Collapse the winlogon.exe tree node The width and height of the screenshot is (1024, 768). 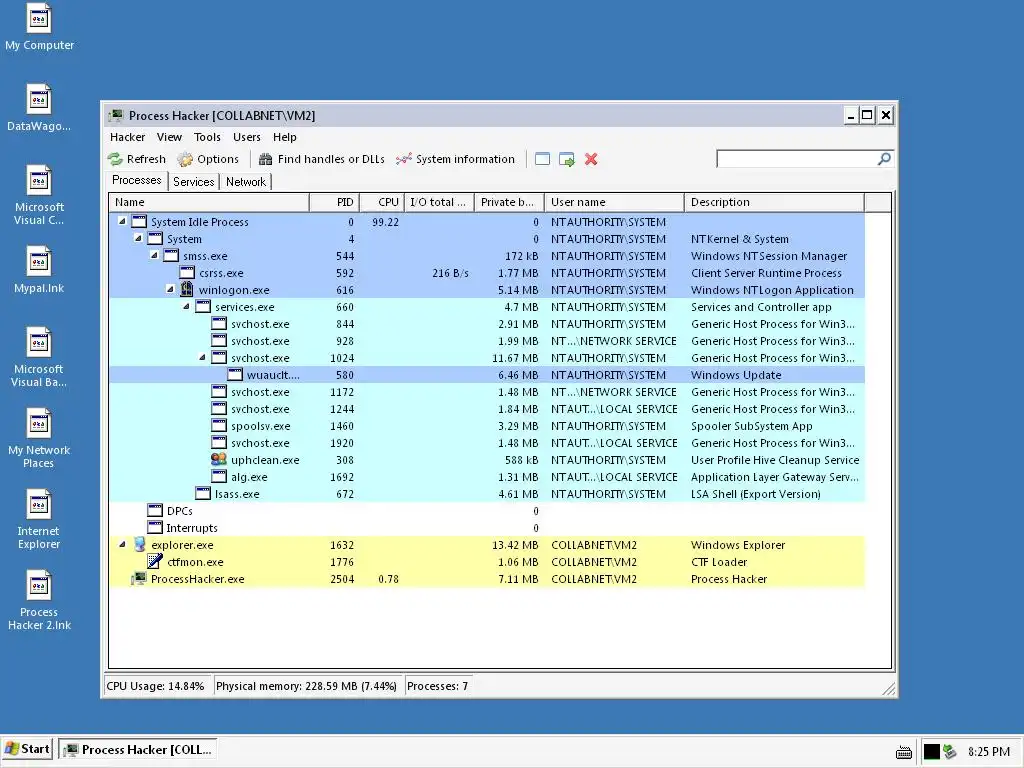point(170,289)
